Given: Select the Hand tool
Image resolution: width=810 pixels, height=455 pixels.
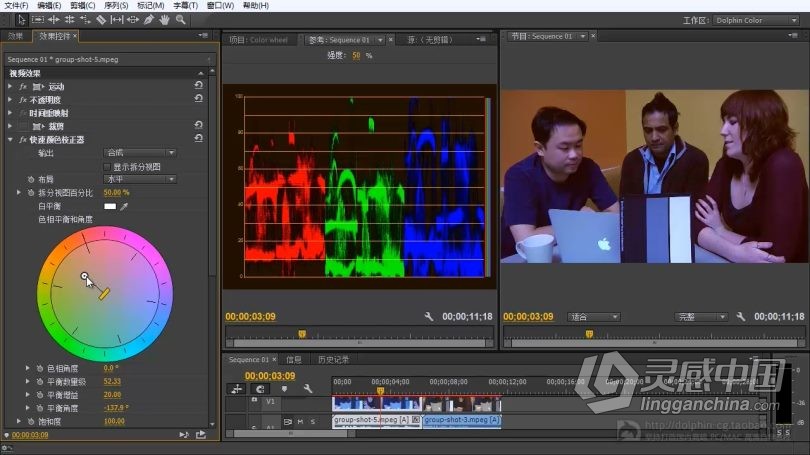Looking at the screenshot, I should [x=165, y=20].
